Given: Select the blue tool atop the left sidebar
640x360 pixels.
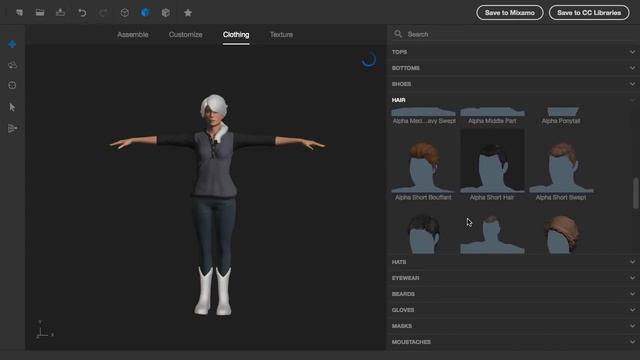Looking at the screenshot, I should 12,44.
